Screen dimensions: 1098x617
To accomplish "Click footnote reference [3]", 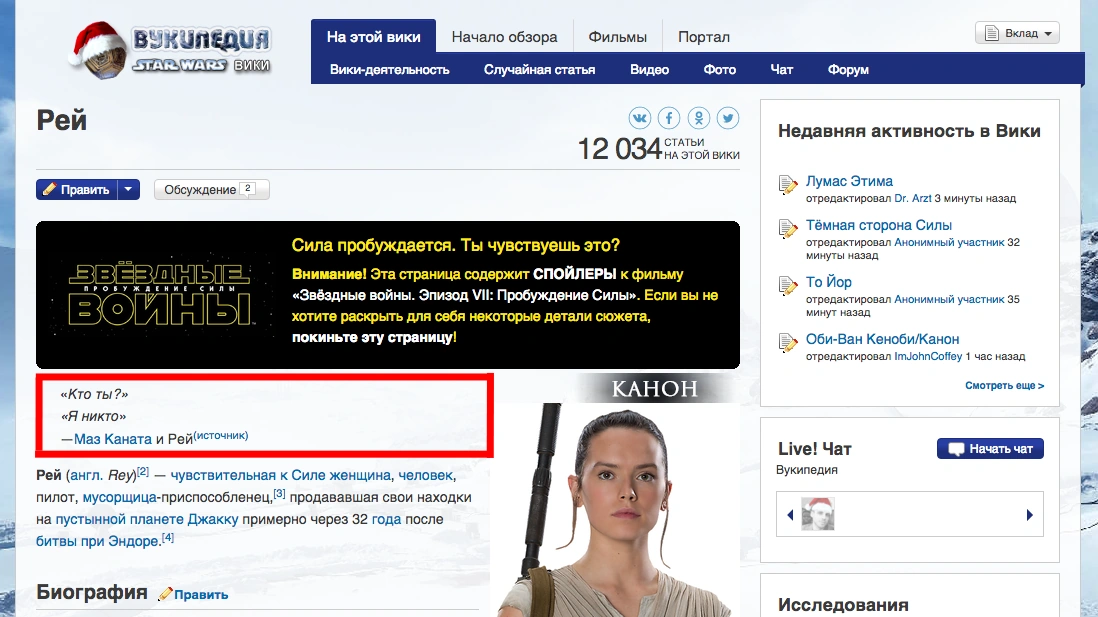I will pos(279,493).
